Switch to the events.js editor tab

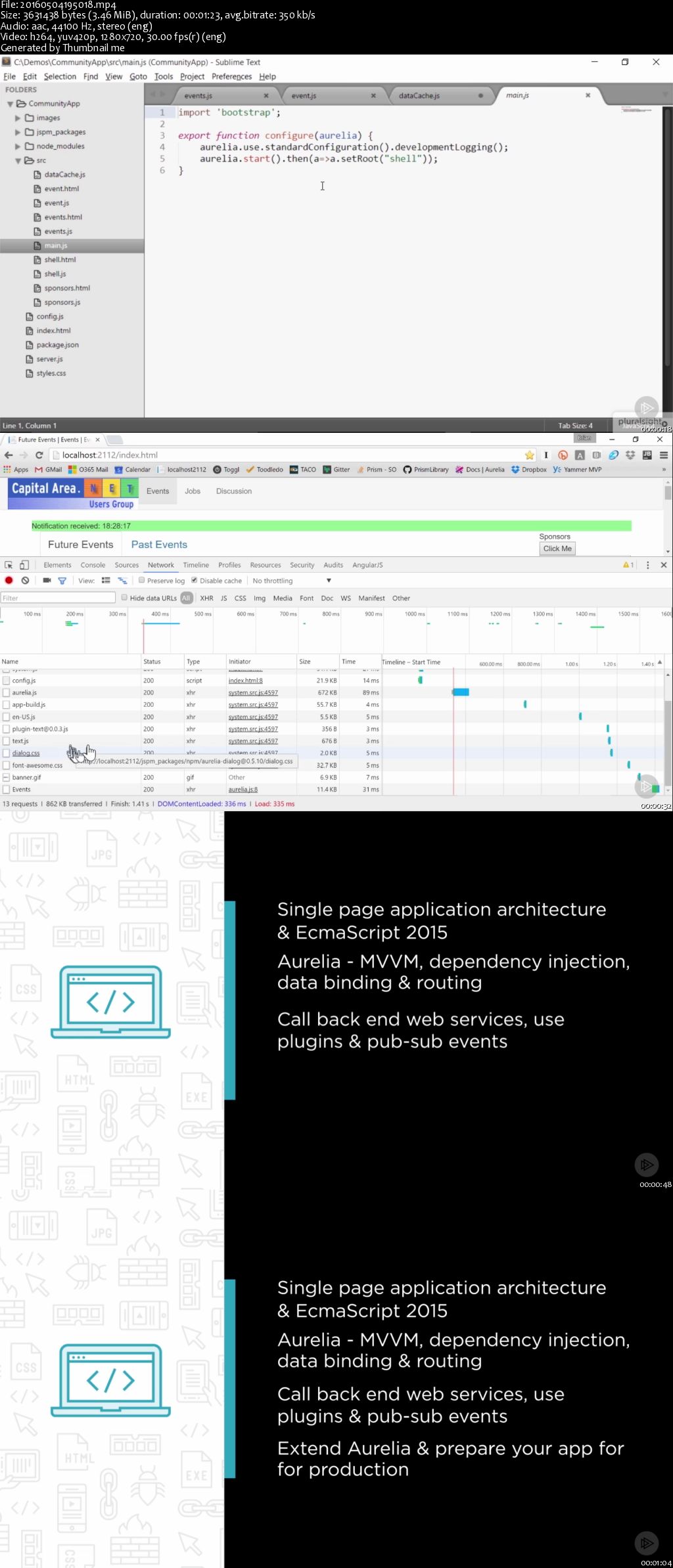(198, 96)
